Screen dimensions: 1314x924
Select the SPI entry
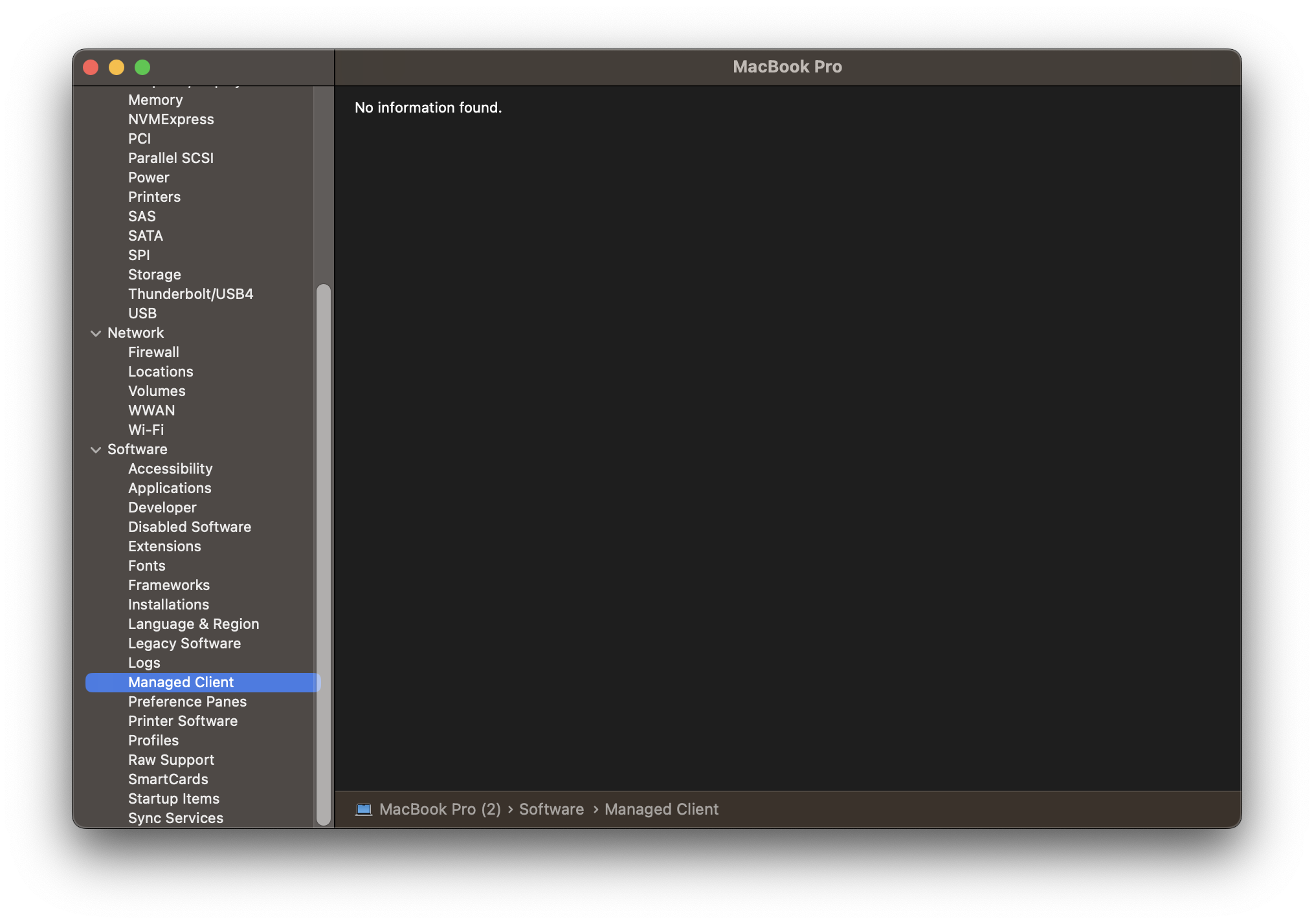(139, 256)
